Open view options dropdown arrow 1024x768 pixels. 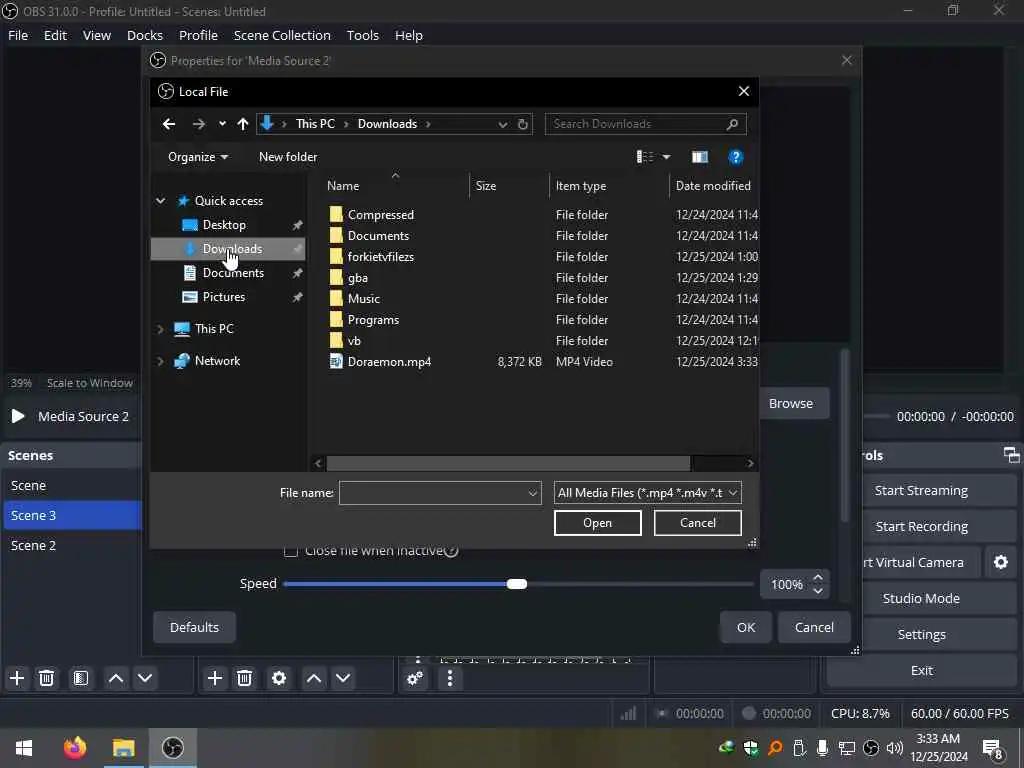click(x=666, y=157)
